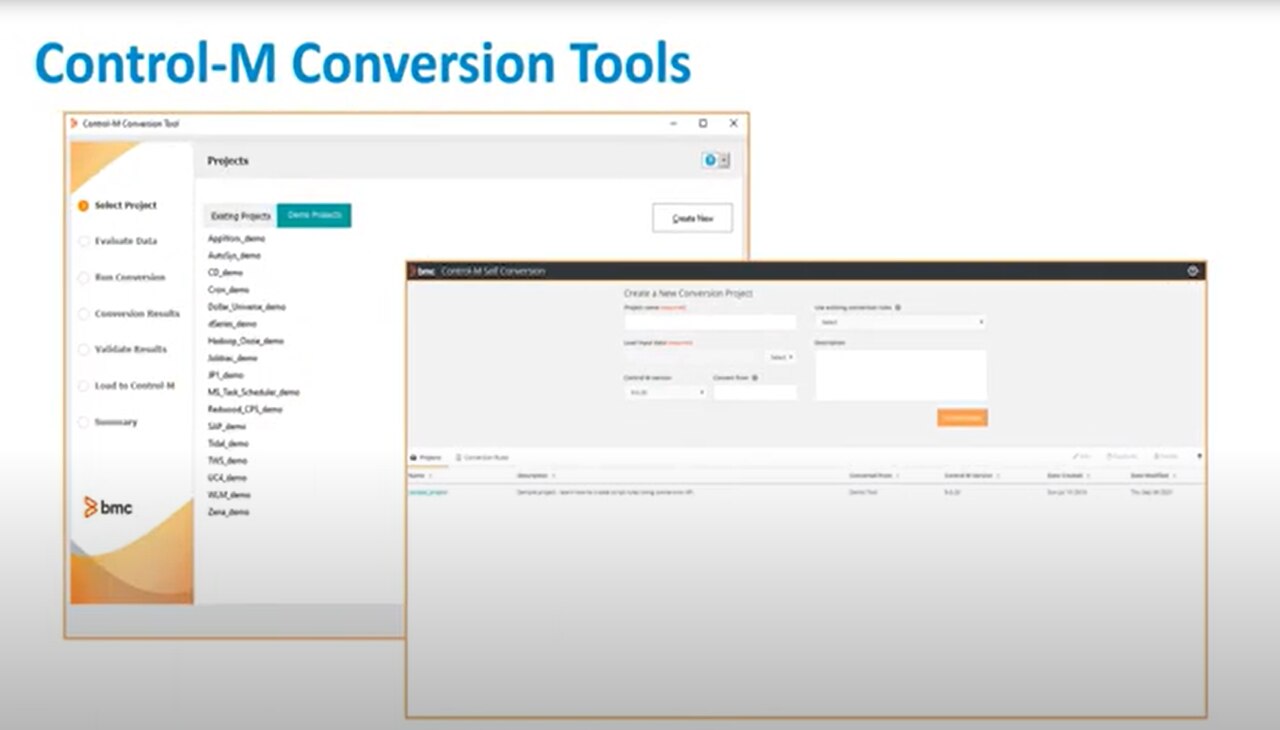Screen dimensions: 1280x730
Task: Select dSeries_demo in the demo project list
Action: (x=232, y=323)
